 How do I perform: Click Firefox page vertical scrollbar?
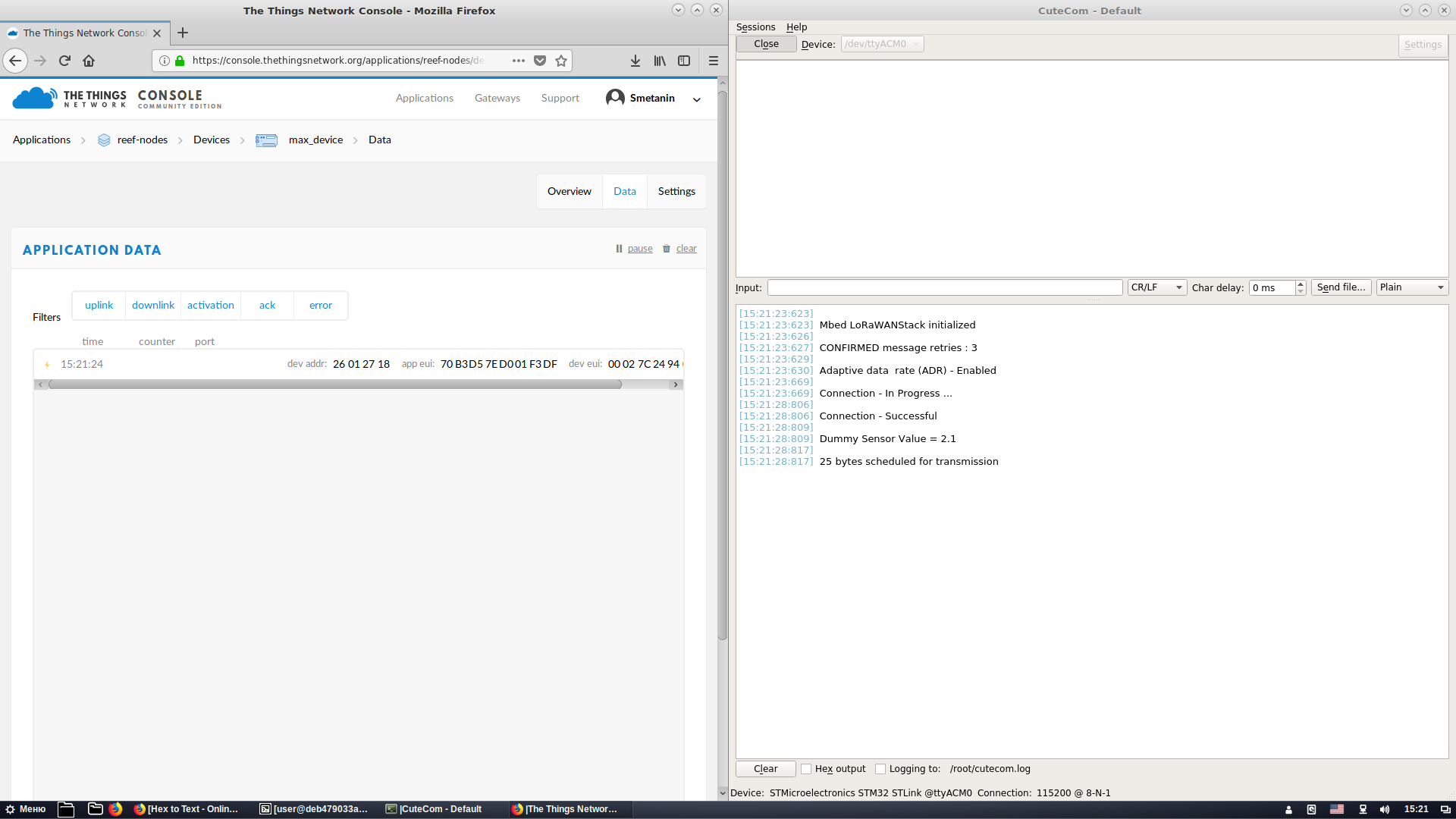[723, 364]
